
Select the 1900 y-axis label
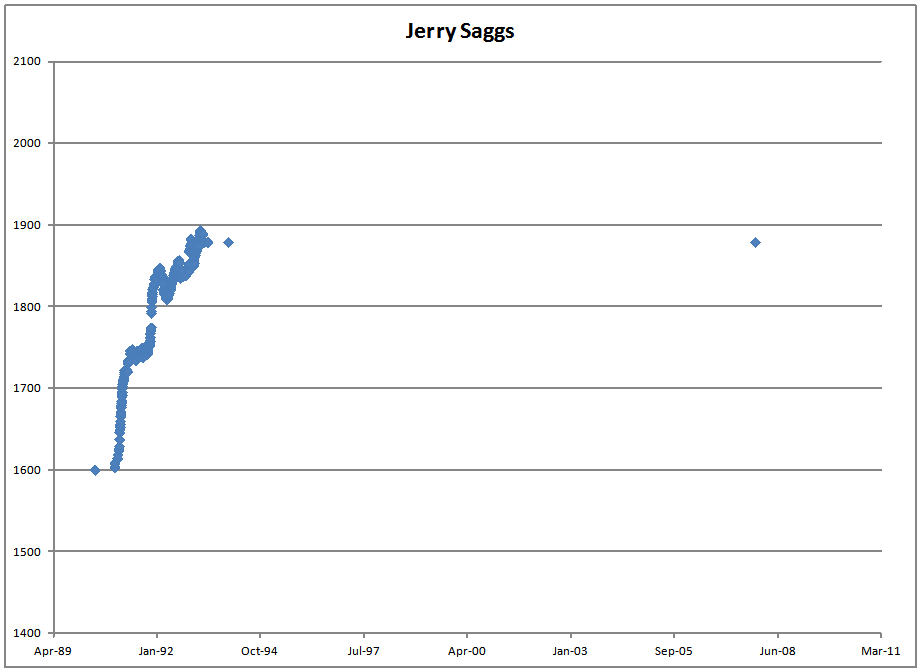tap(28, 225)
